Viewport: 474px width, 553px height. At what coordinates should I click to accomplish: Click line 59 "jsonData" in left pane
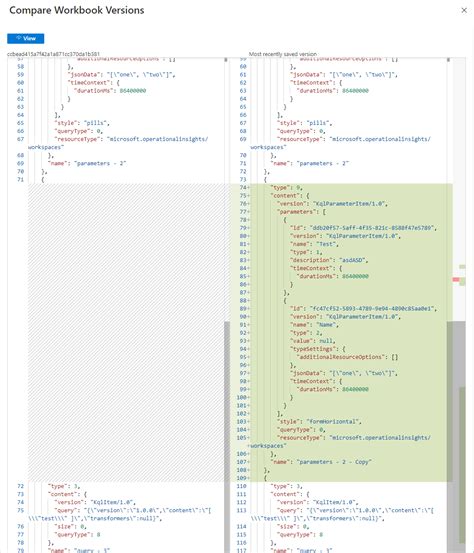[121, 75]
